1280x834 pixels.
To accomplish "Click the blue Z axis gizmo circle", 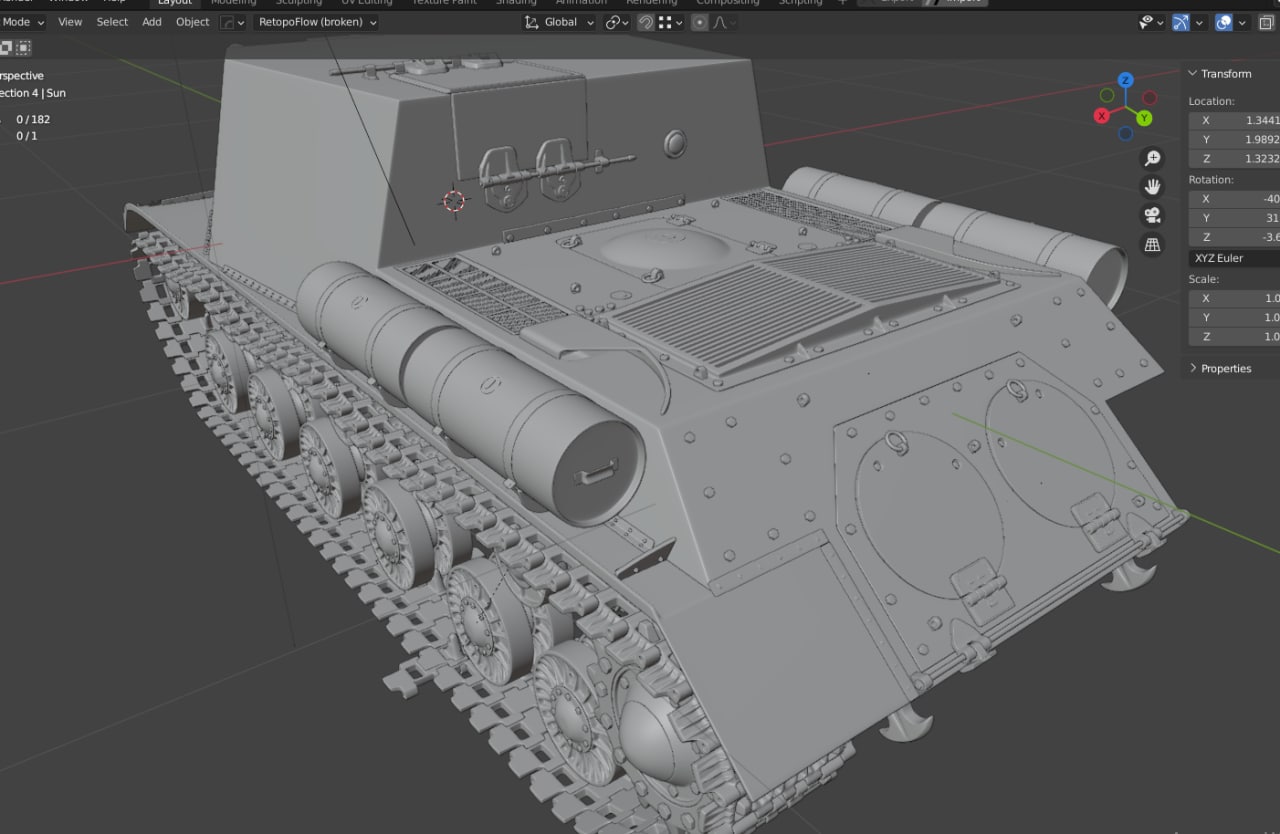I will (x=1126, y=80).
